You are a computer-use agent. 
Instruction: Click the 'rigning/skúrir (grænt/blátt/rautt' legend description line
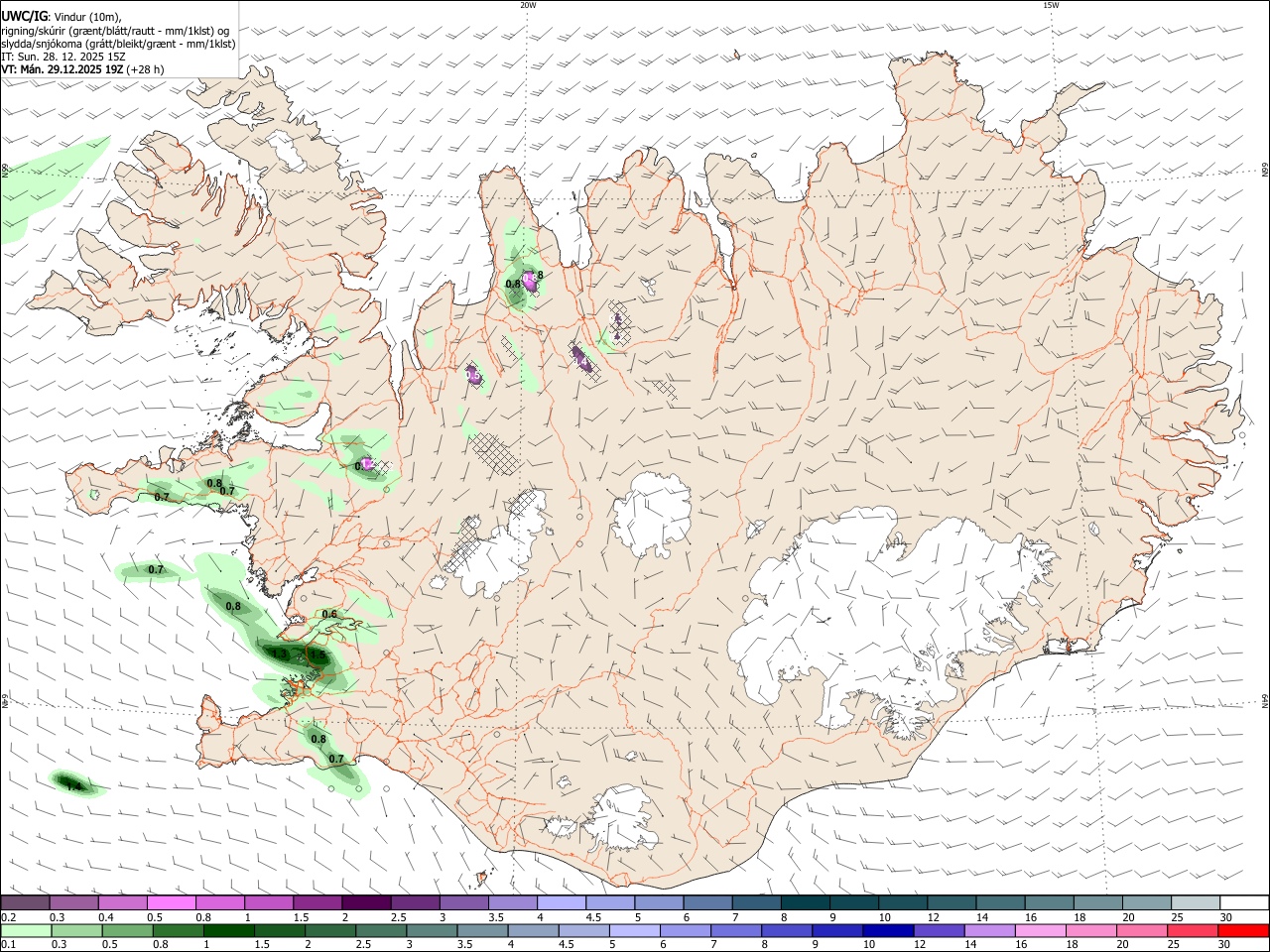(x=115, y=30)
